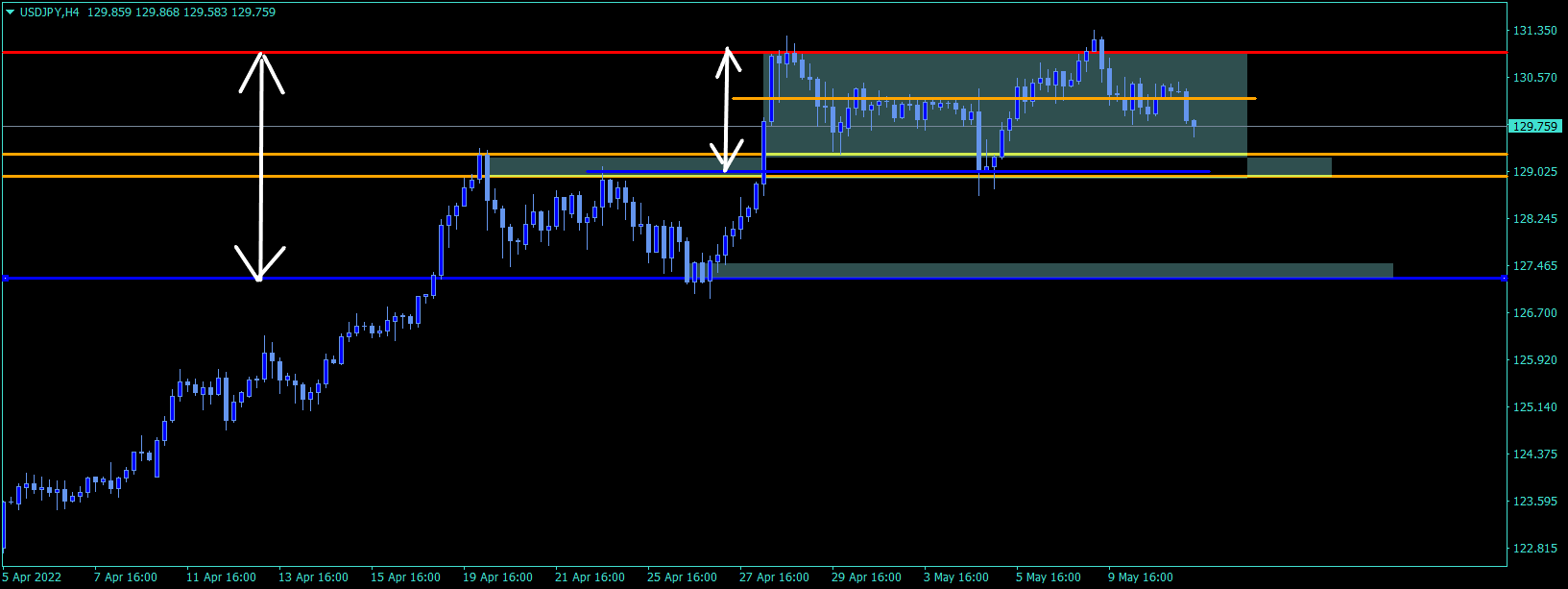This screenshot has height=589, width=1568.
Task: Click the USDJPY,H4 symbol title text
Action: coord(50,12)
